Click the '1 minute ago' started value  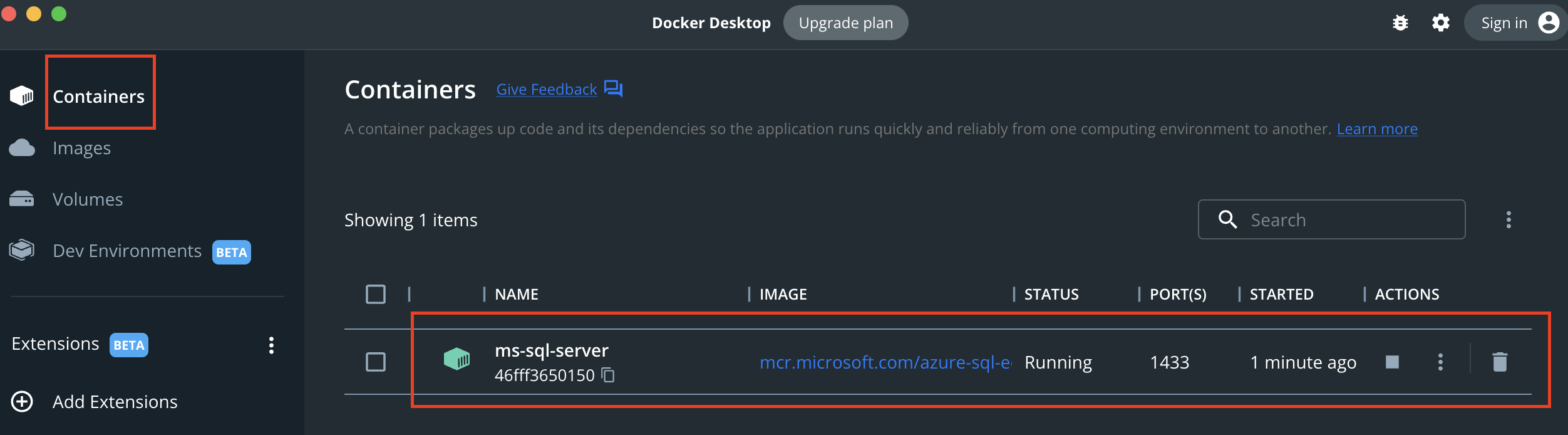click(1303, 362)
